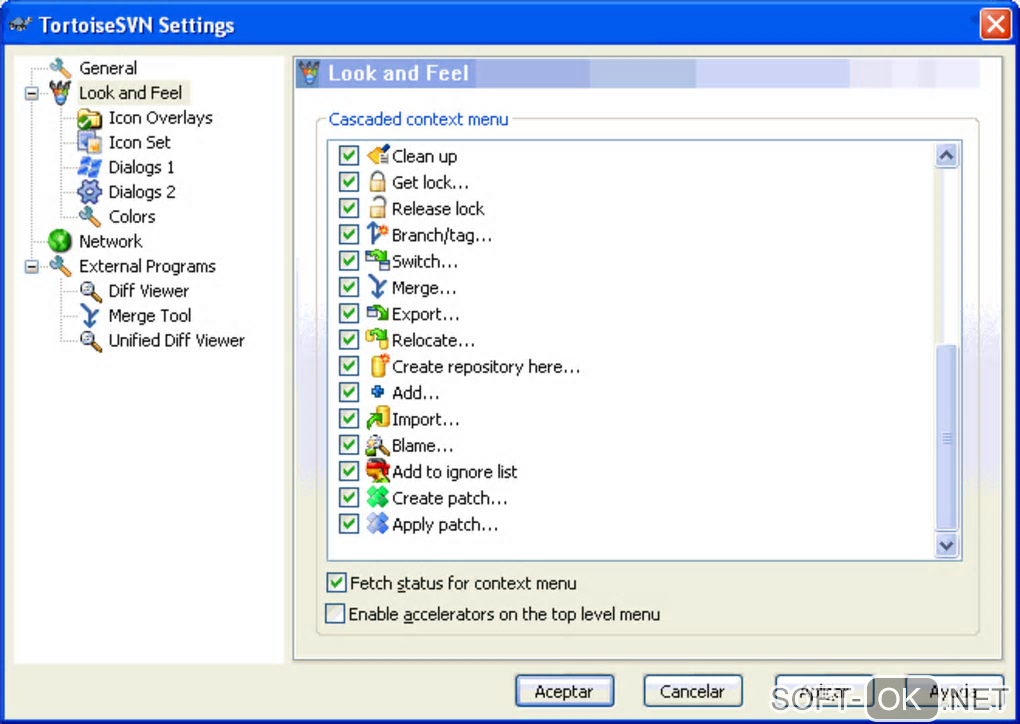Select the Unified Diff Viewer tree item
Image resolution: width=1020 pixels, height=724 pixels.
click(x=177, y=340)
